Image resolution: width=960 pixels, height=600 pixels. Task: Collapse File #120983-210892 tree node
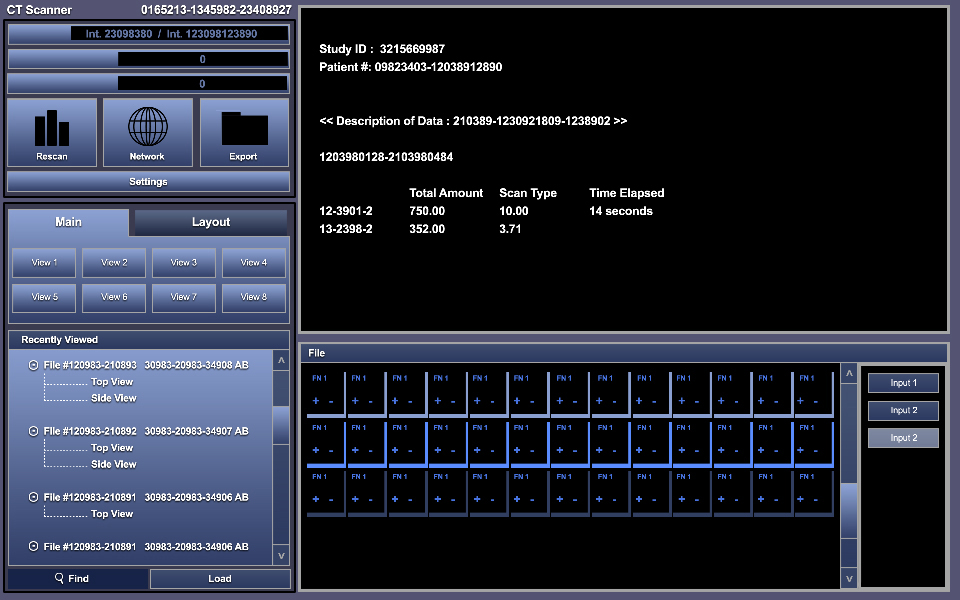(x=33, y=431)
